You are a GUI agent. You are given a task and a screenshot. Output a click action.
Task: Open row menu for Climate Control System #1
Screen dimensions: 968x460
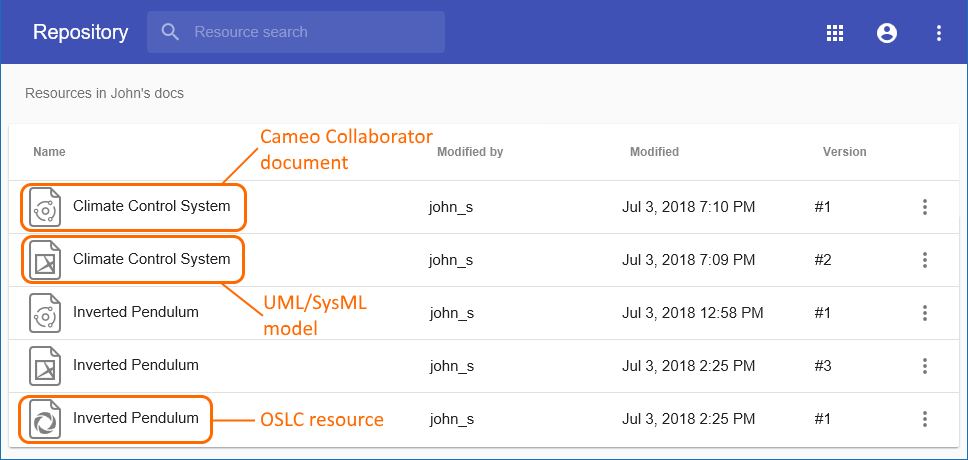pyautogui.click(x=925, y=207)
